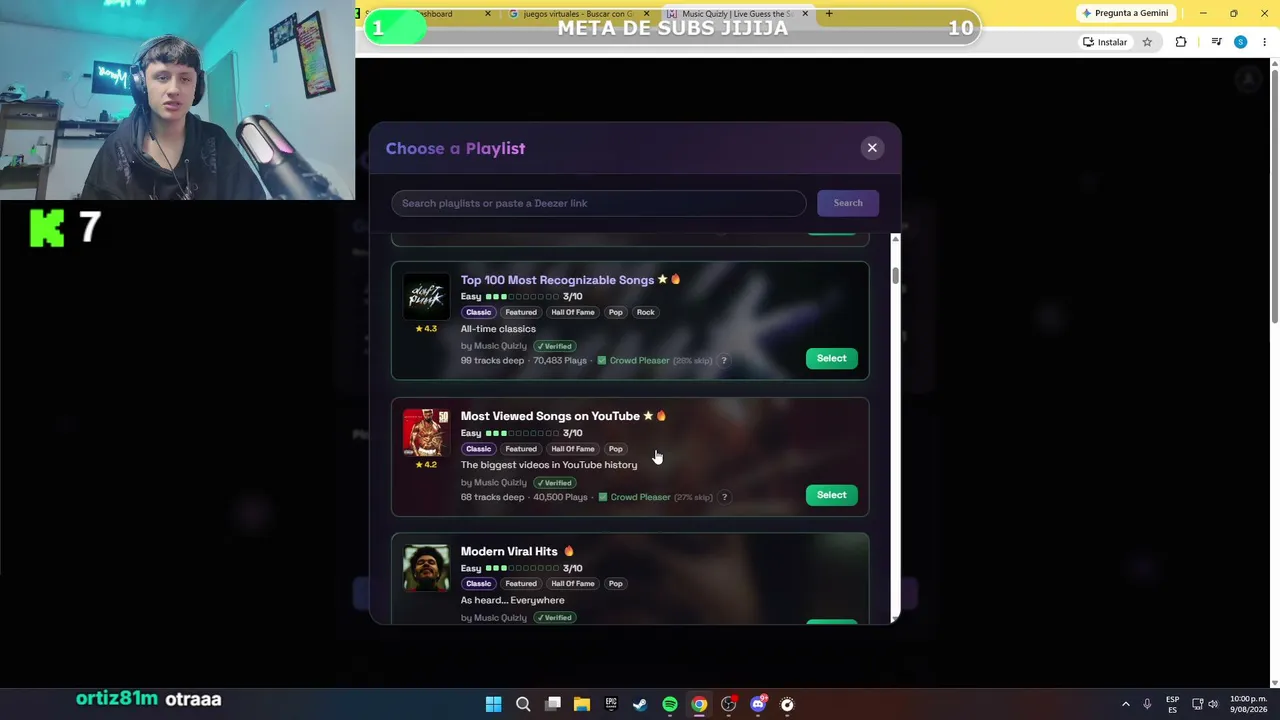
Task: Open Discord from the taskbar
Action: pos(757,704)
